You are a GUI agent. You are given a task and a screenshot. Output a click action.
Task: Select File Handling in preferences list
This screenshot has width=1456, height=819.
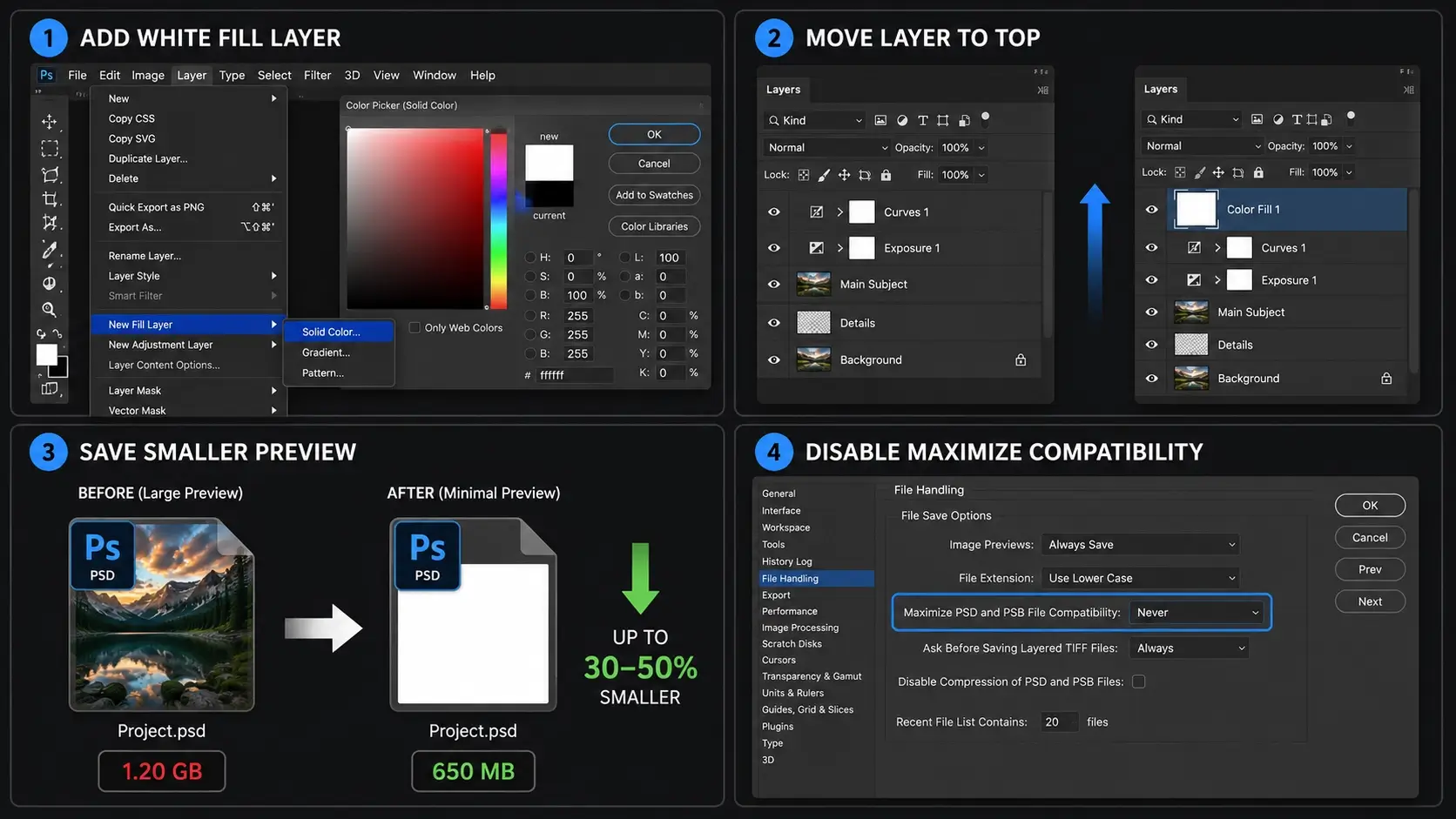[816, 579]
